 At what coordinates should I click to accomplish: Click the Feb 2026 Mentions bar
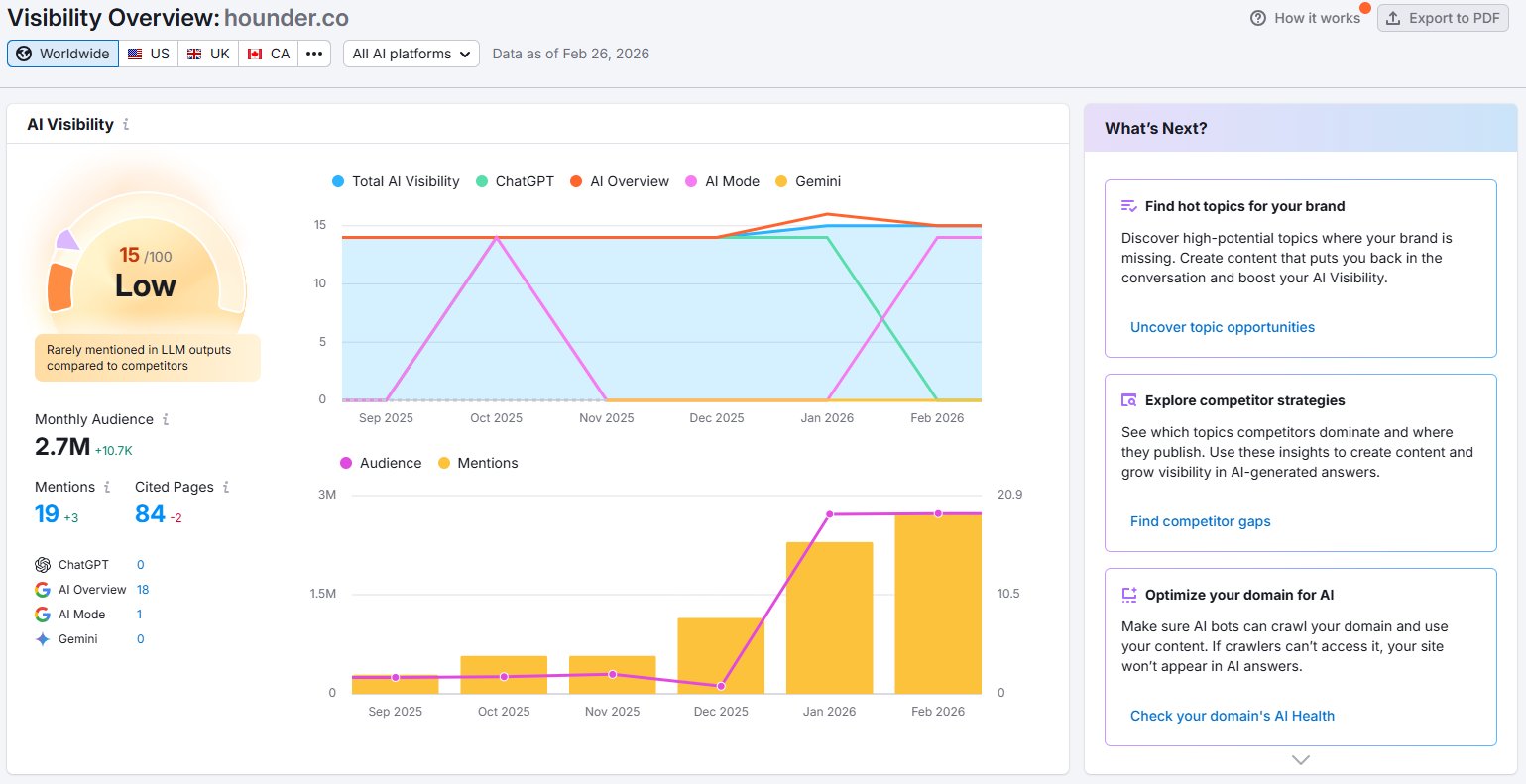point(938,604)
